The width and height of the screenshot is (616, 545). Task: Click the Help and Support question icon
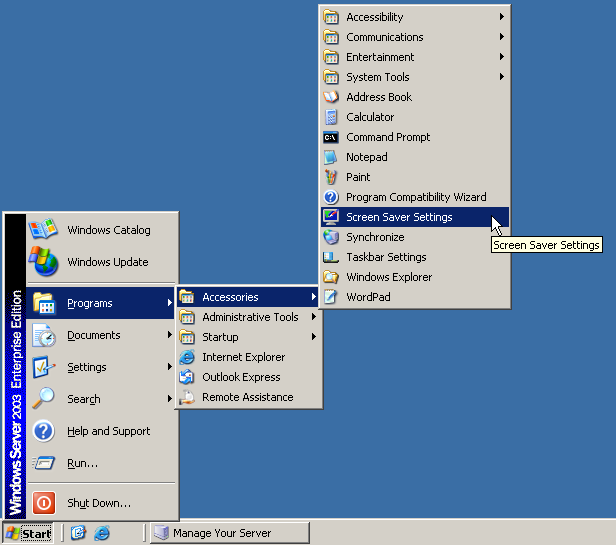coord(44,431)
